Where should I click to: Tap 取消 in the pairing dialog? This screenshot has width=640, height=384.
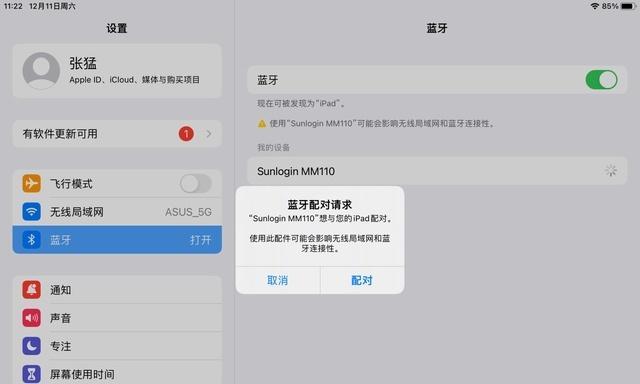(278, 280)
